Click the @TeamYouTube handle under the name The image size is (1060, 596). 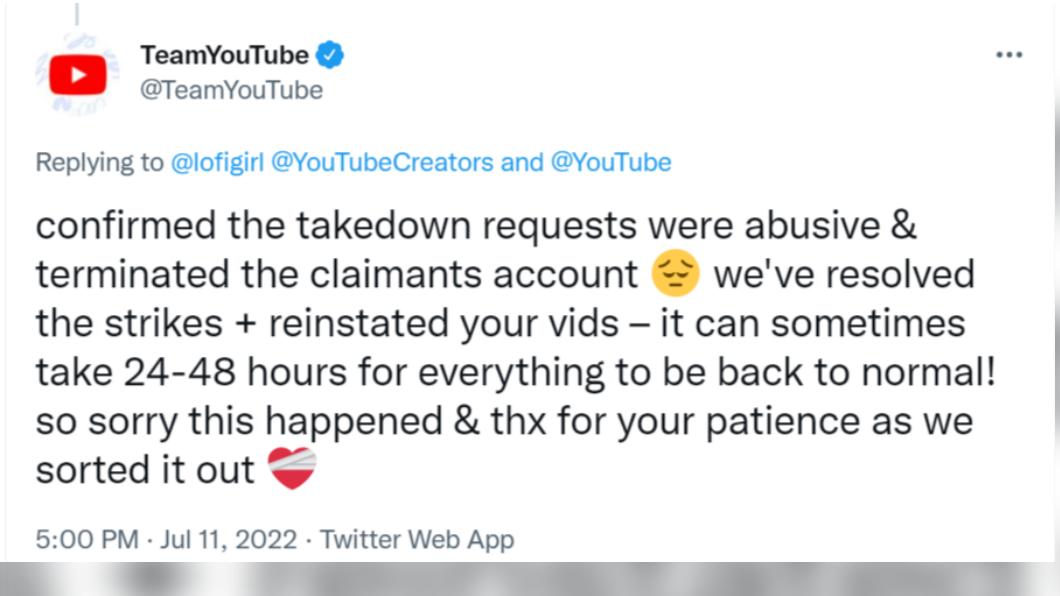point(231,90)
